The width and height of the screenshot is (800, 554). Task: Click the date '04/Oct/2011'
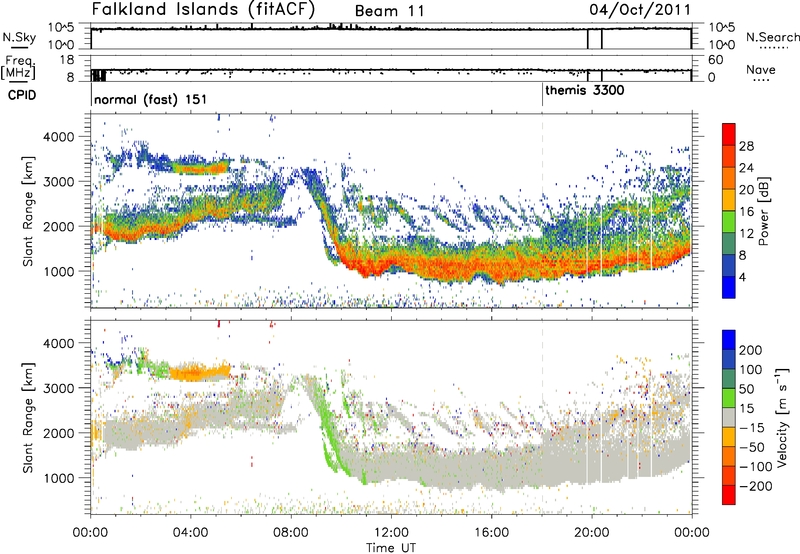(640, 10)
